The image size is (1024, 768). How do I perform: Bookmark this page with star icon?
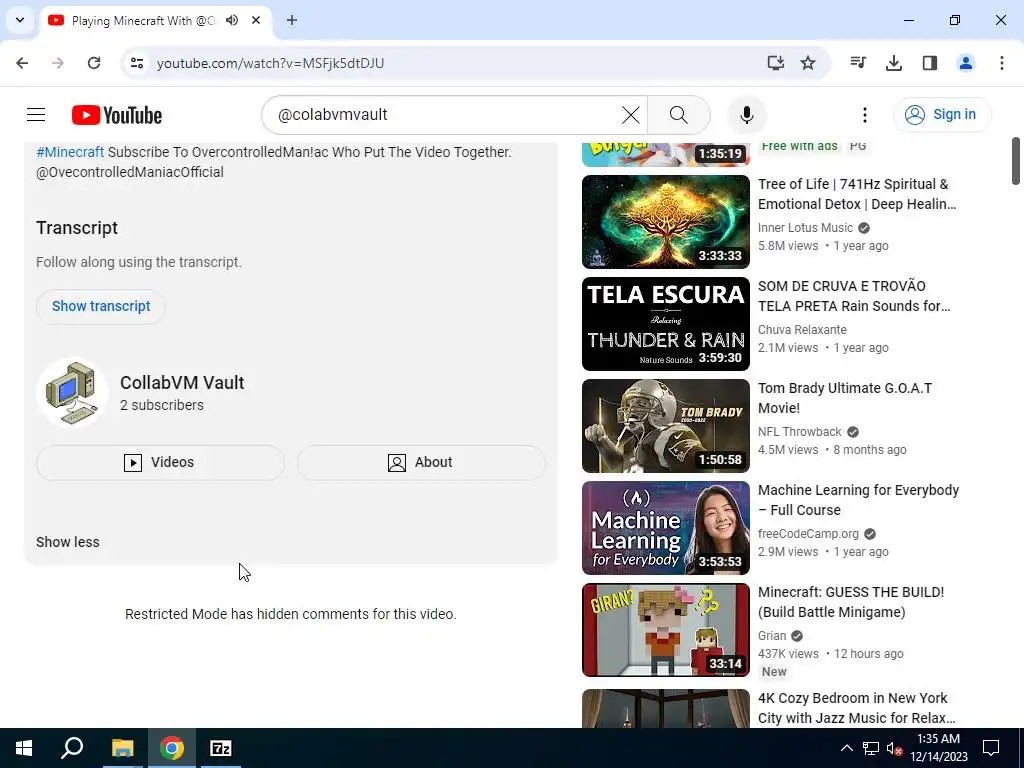point(808,63)
